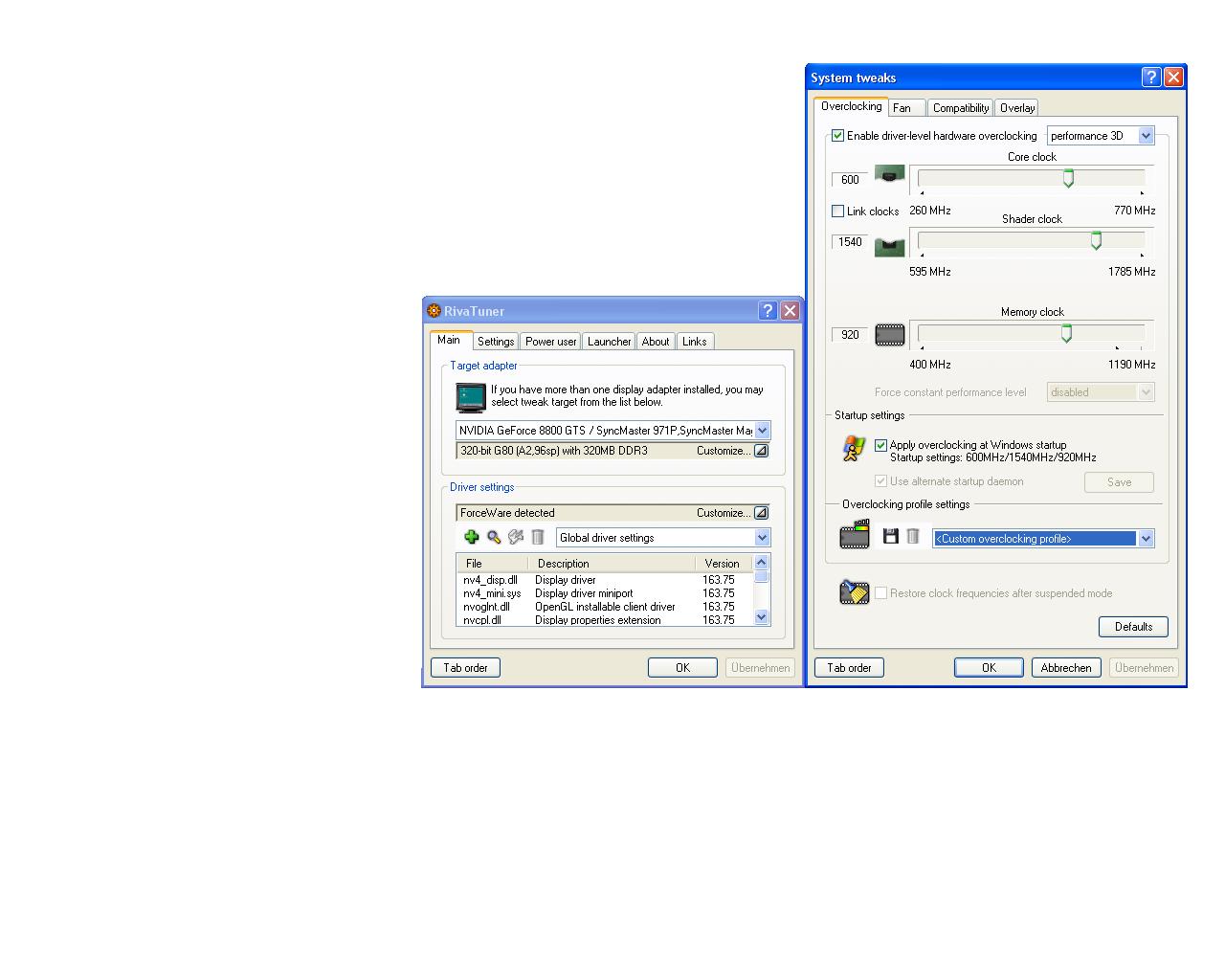This screenshot has width=1225, height=980.
Task: Open Customize triangle for 320-bit G80 adapter
Action: [x=761, y=451]
